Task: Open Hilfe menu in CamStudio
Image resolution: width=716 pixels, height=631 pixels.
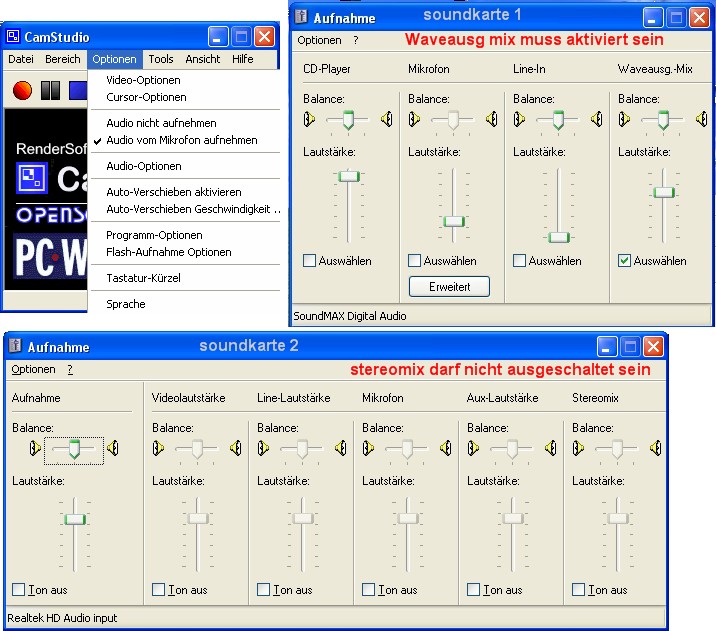Action: [242, 59]
